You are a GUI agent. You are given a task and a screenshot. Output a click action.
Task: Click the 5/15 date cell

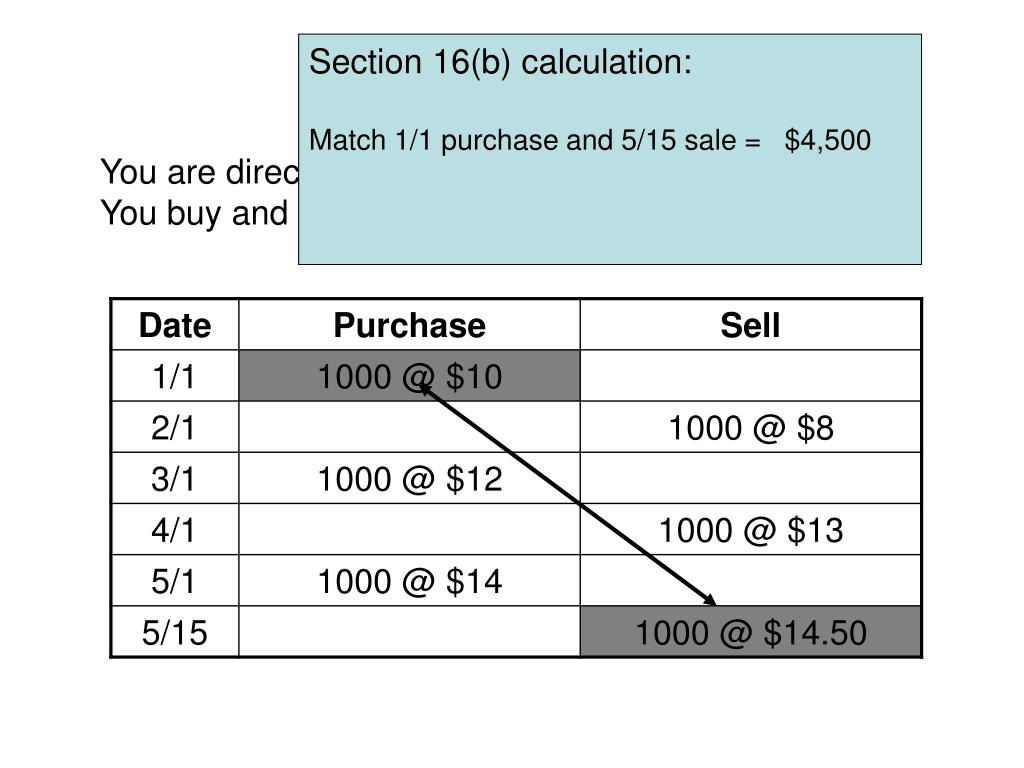(175, 632)
